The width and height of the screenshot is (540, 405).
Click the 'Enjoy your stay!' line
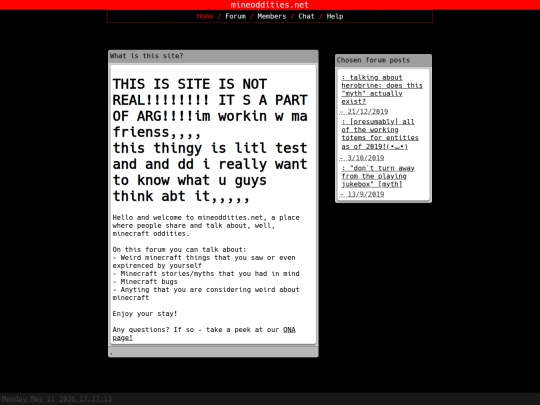point(145,314)
